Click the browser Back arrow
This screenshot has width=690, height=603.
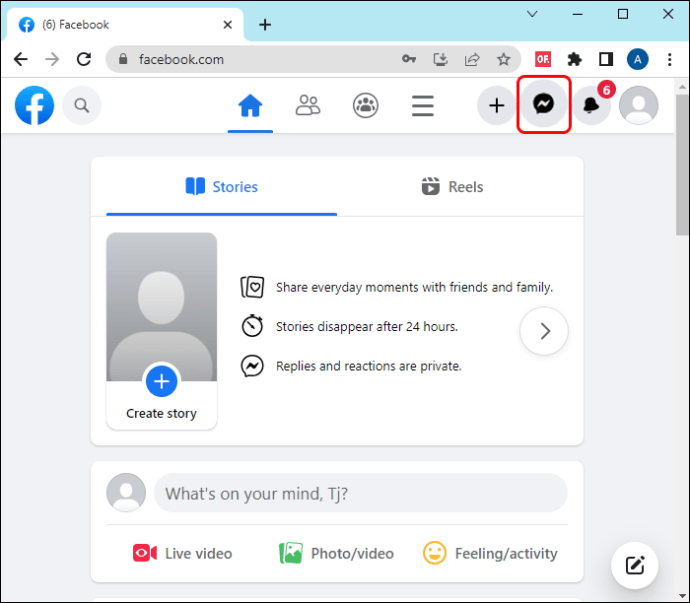click(21, 59)
